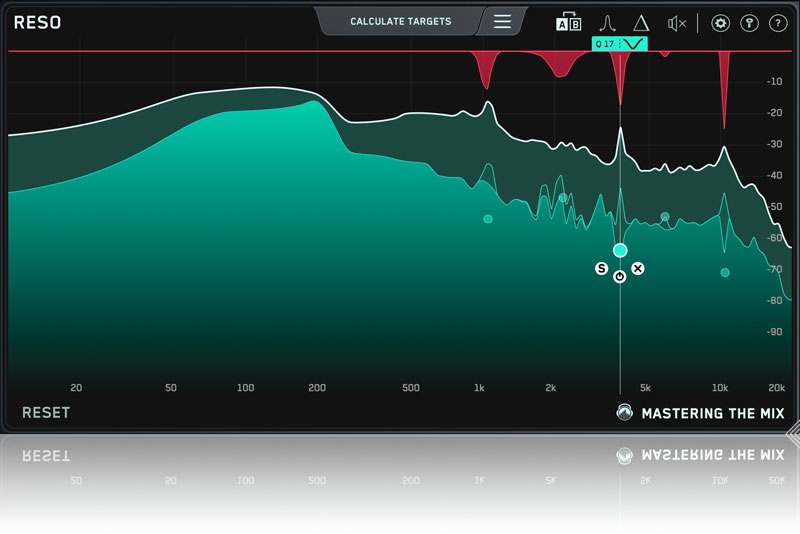800x534 pixels.
Task: Click the resonance peak curve icon
Action: 606,23
